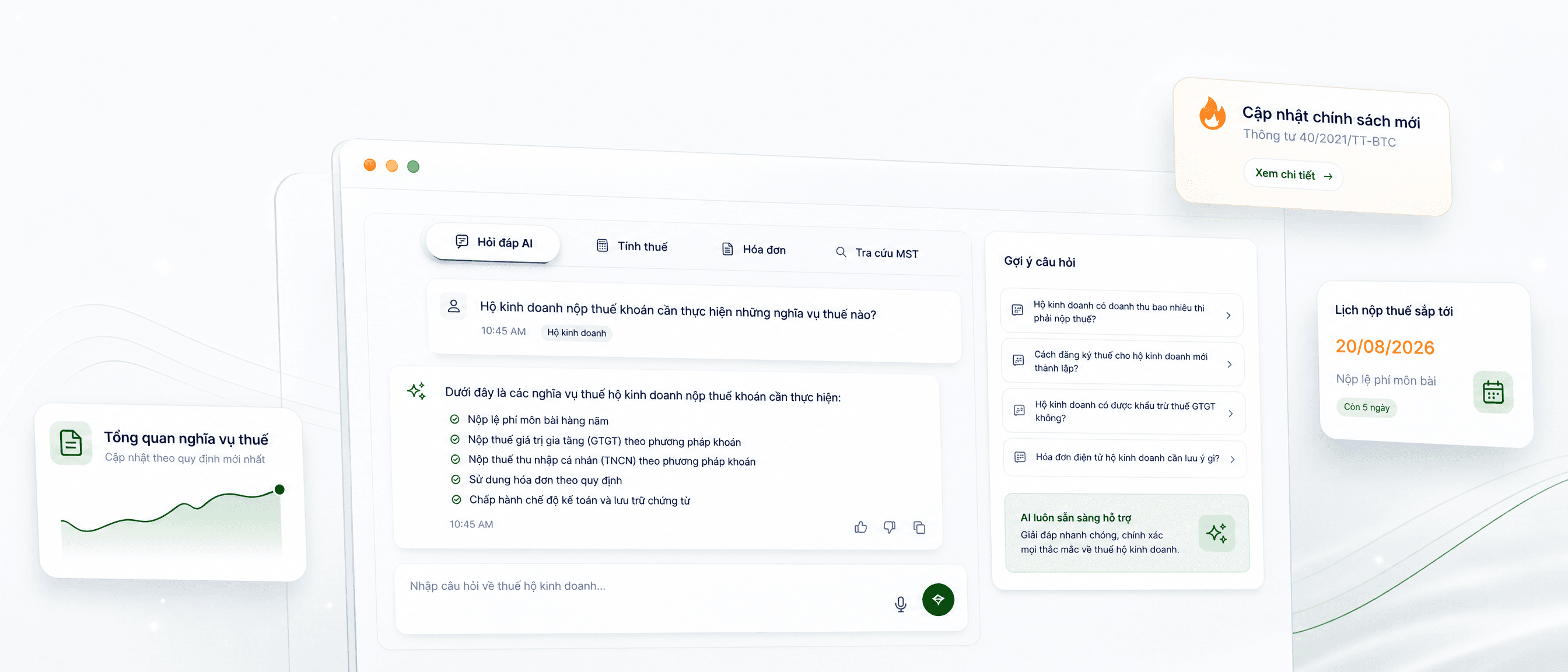Viewport: 1568px width, 672px height.
Task: Click the document icon on Tổng quan card
Action: point(71,443)
